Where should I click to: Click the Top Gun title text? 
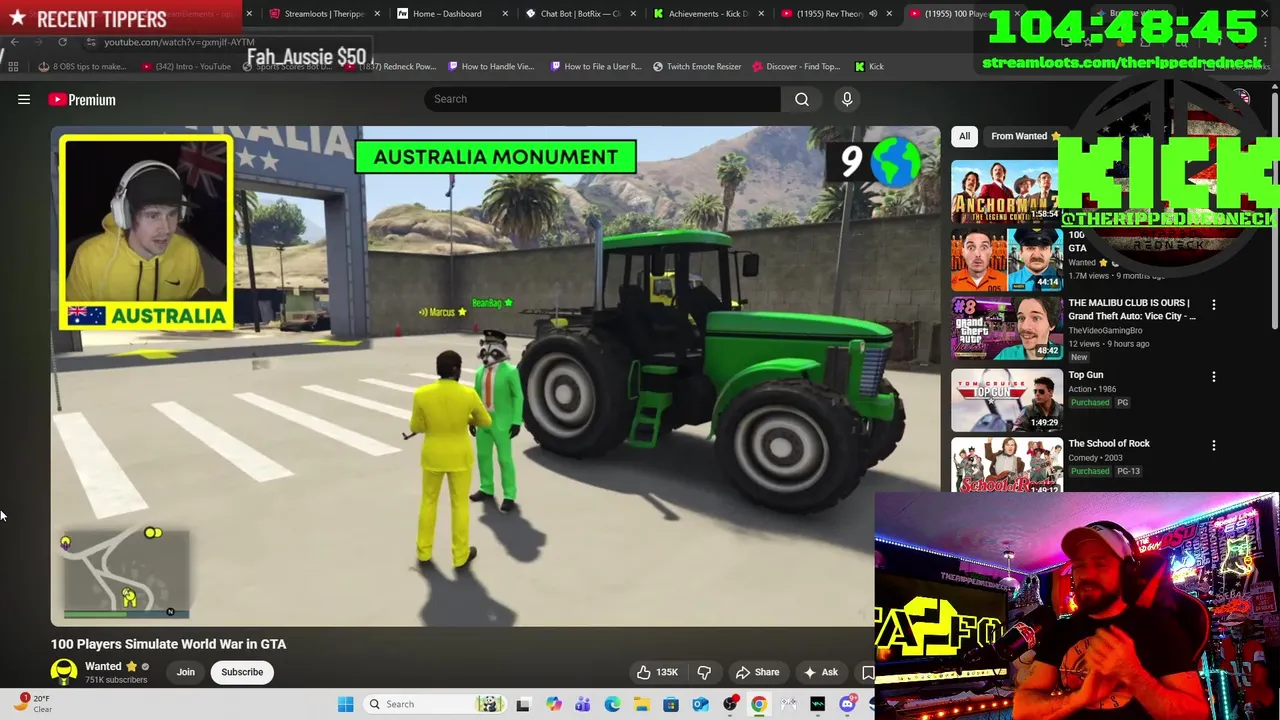(1086, 375)
